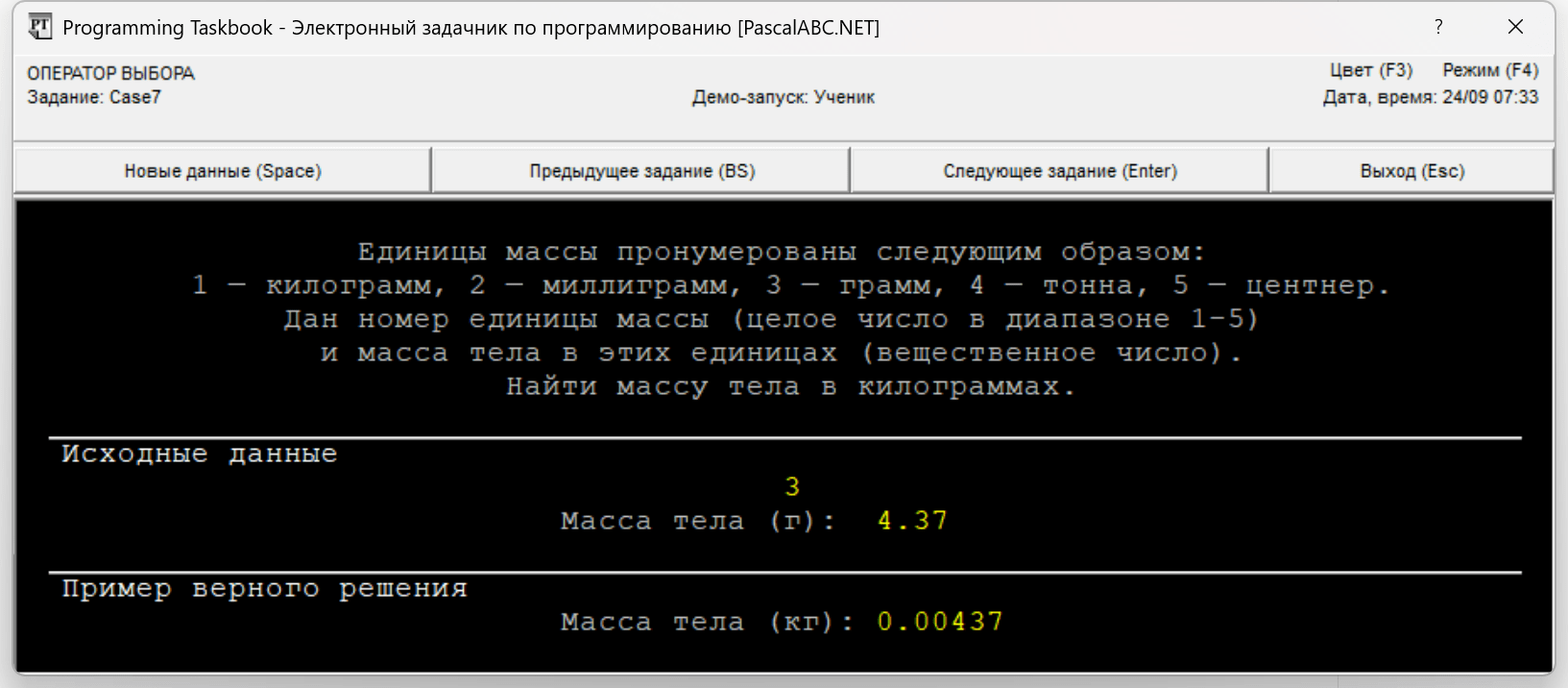Switch color scheme via Цвет (F3)

coord(1370,70)
